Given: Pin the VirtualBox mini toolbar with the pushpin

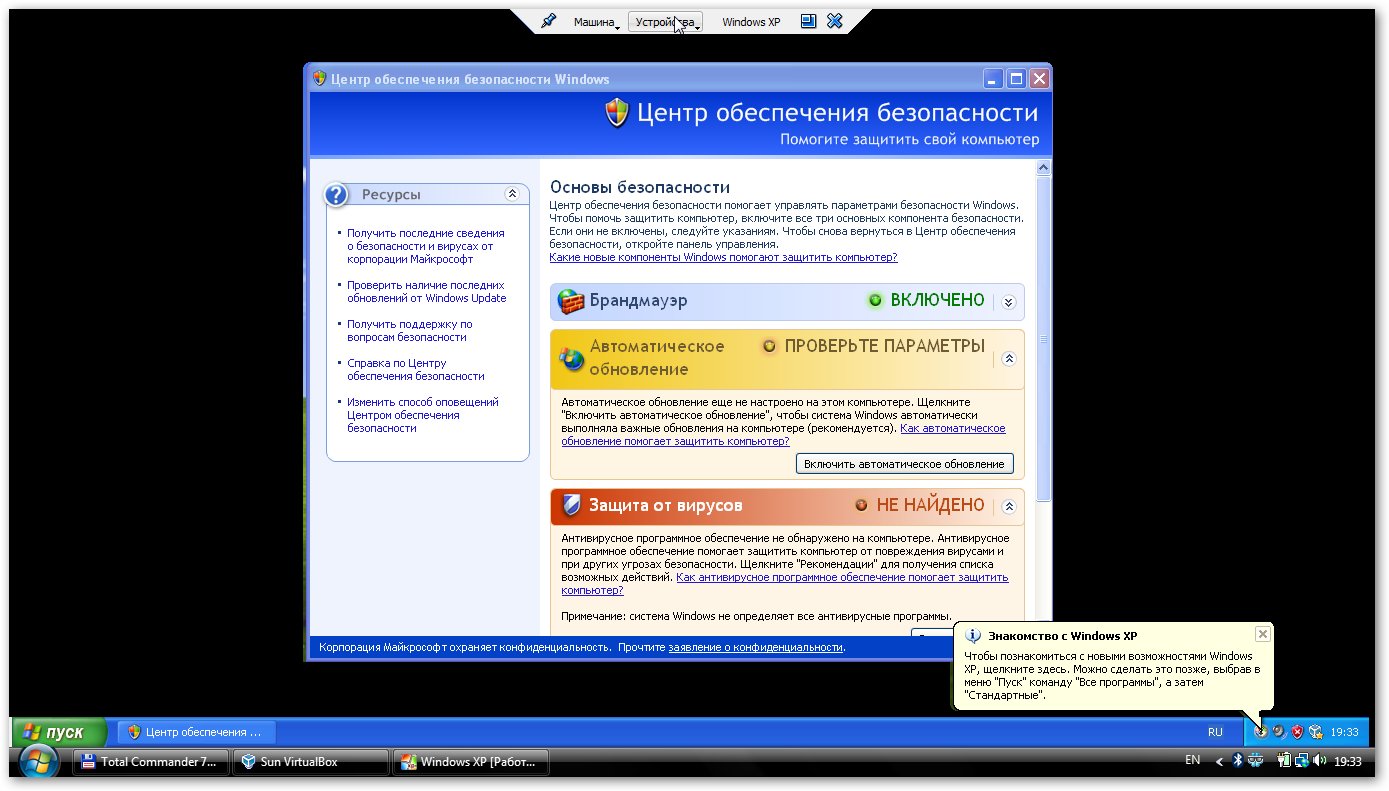Looking at the screenshot, I should [x=548, y=21].
